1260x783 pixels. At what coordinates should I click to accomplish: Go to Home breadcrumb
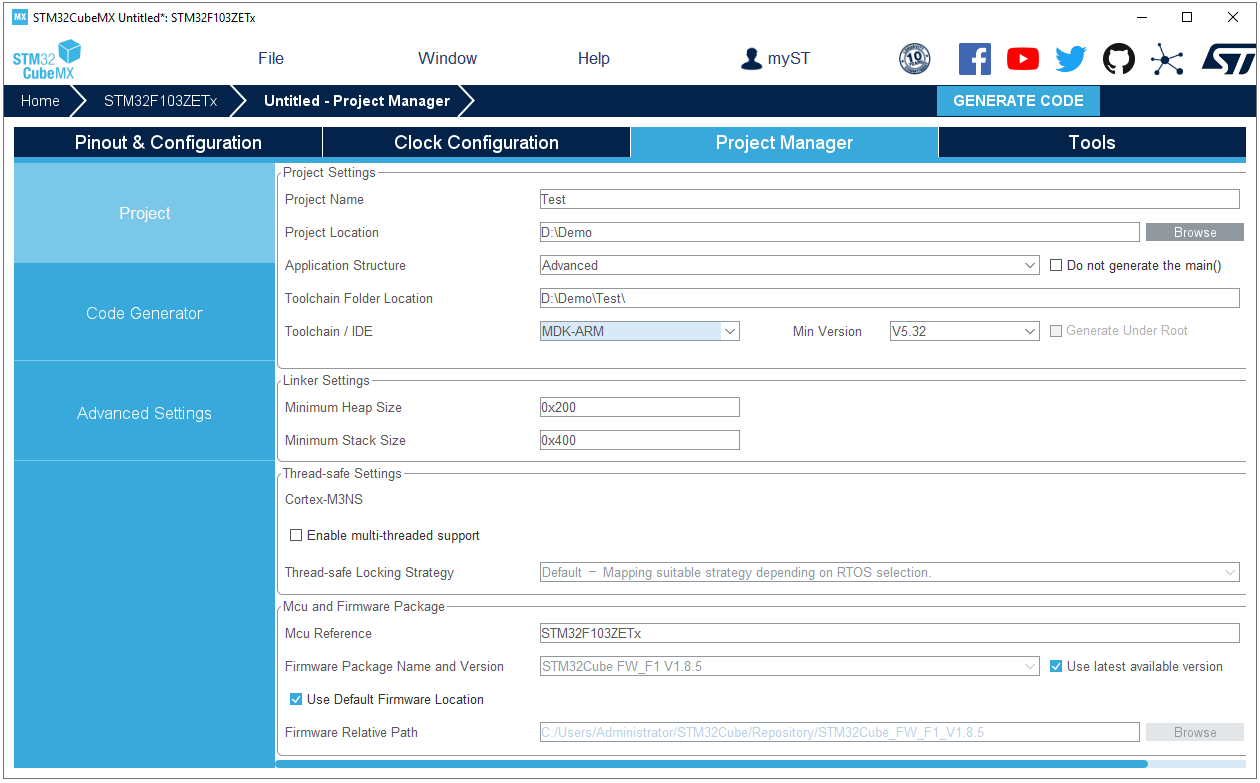40,101
